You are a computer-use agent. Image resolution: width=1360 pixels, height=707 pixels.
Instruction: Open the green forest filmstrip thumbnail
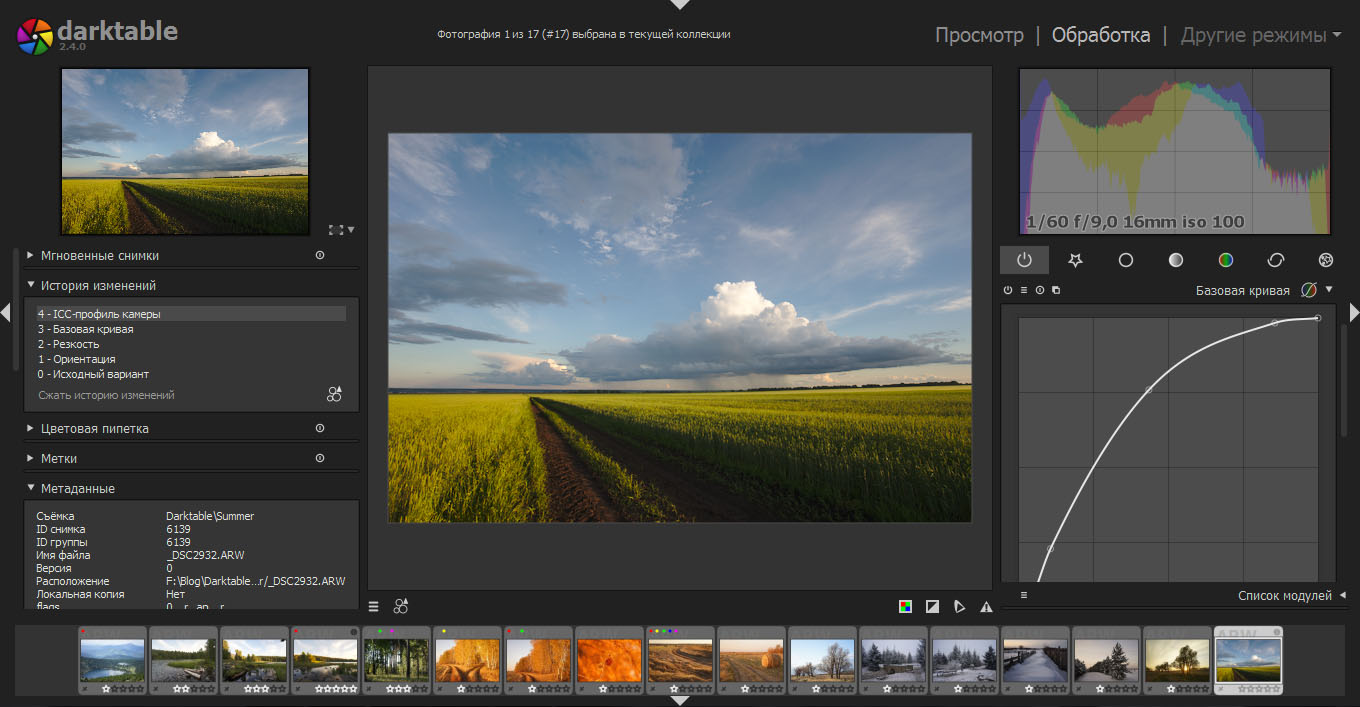pos(397,660)
